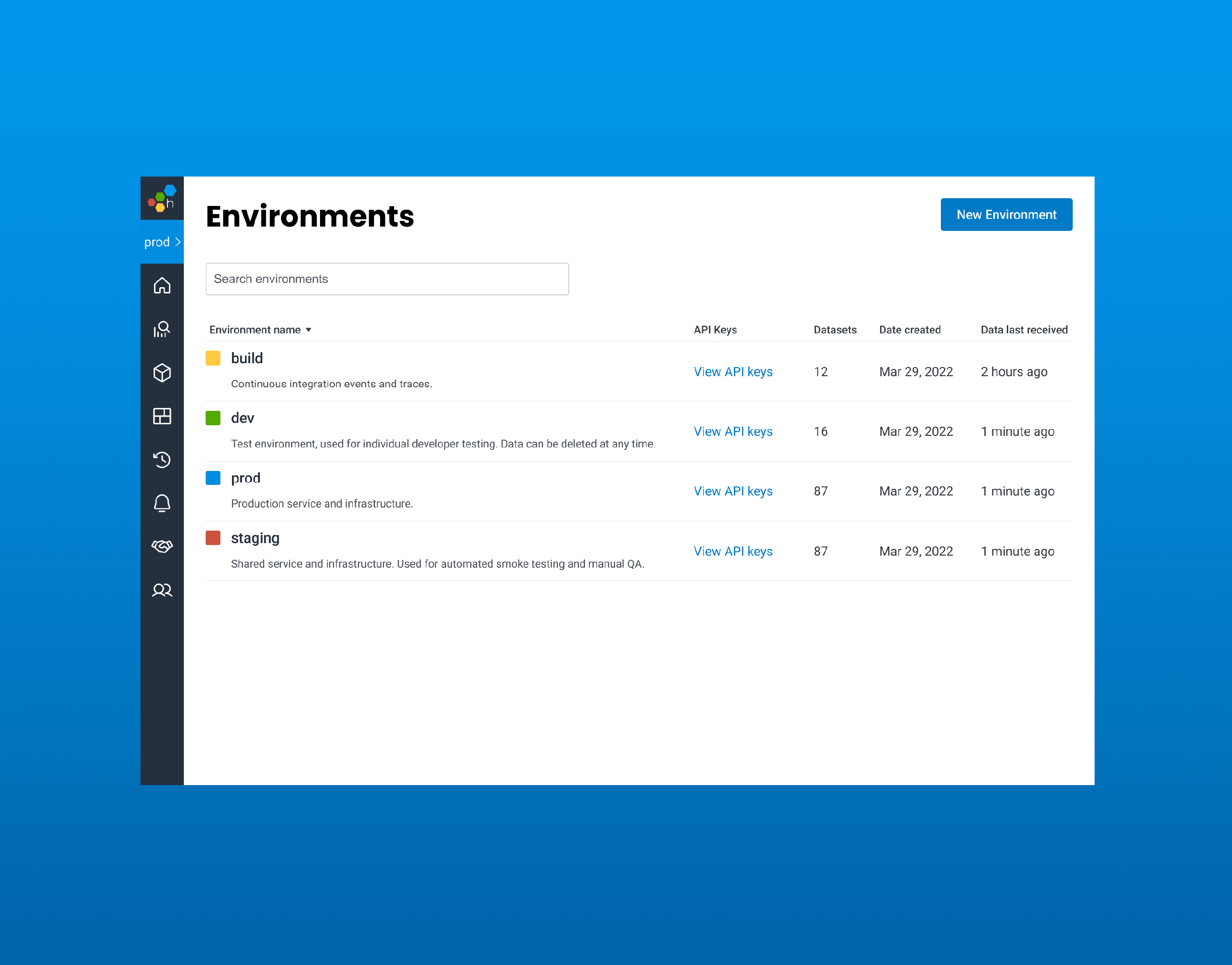1232x965 pixels.
Task: Click the green swatch beside dev
Action: click(x=213, y=418)
